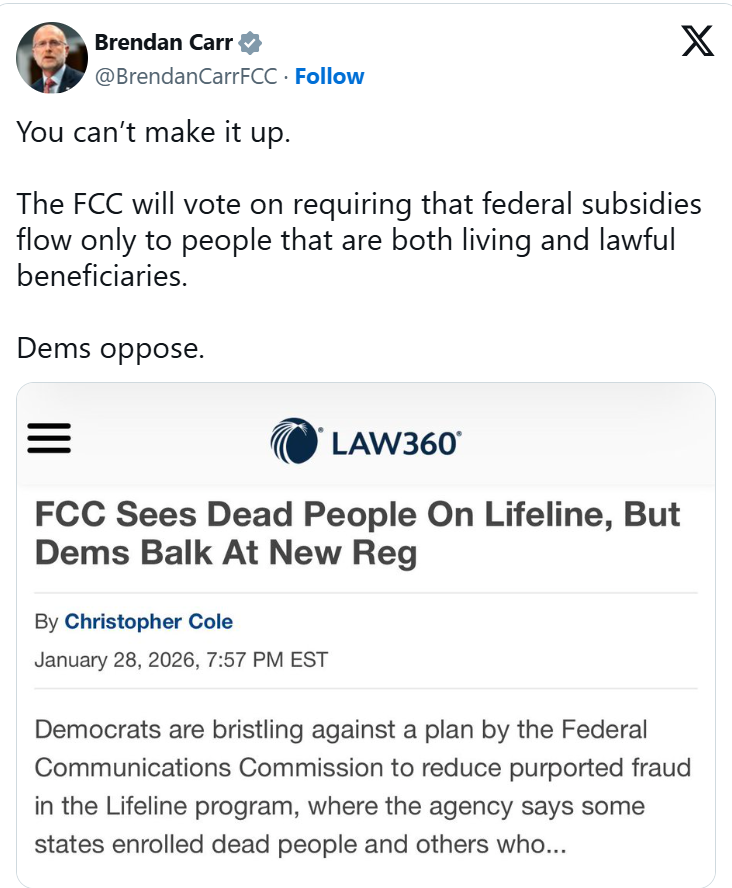The width and height of the screenshot is (732, 888).
Task: Follow the BrendanCarrFCC account
Action: click(x=329, y=77)
